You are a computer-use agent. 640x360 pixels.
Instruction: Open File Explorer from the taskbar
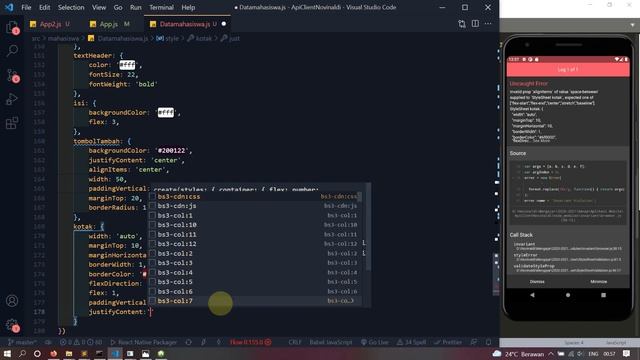(x=69, y=353)
